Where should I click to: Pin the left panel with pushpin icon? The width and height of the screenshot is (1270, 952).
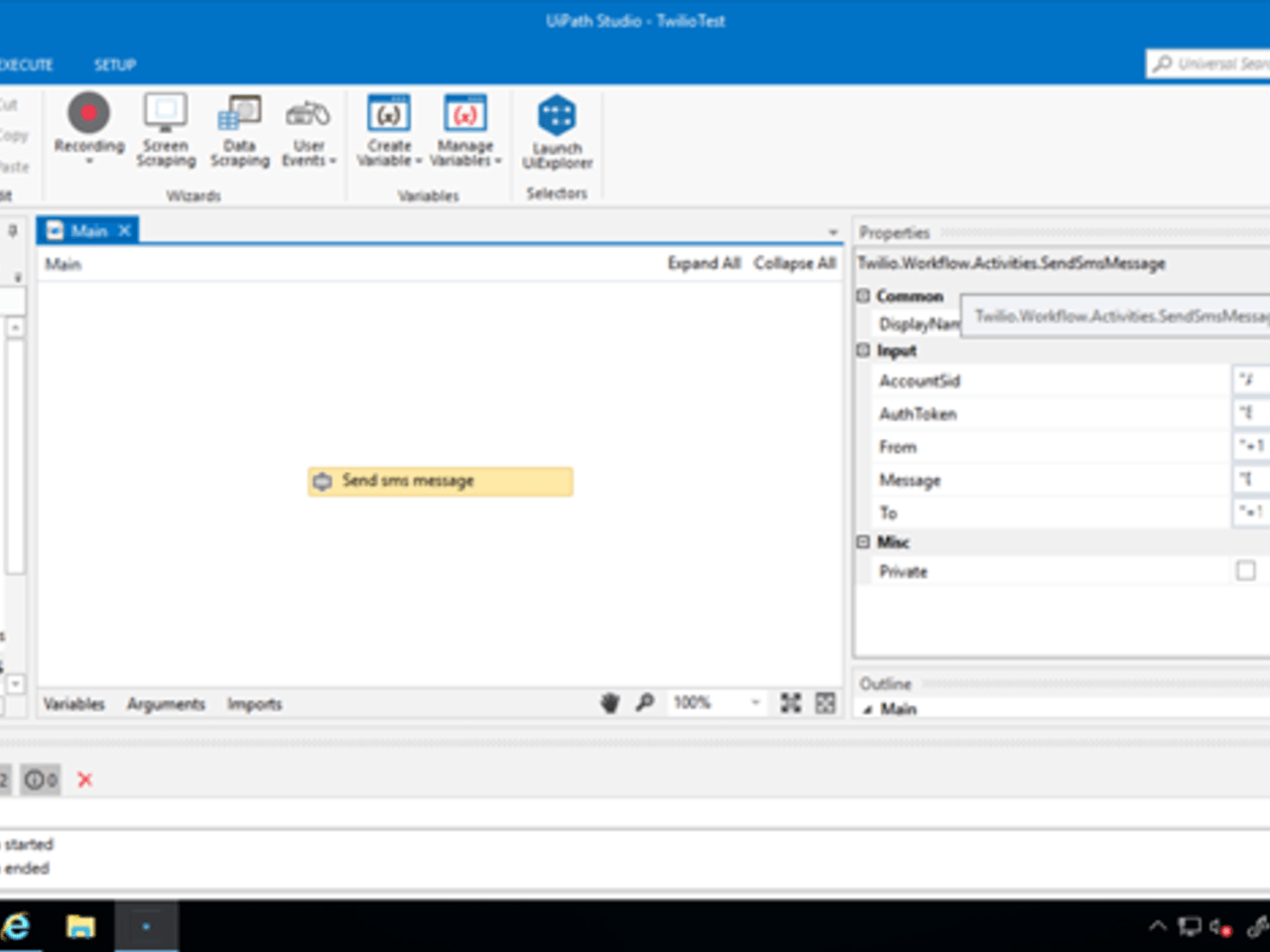click(x=13, y=231)
